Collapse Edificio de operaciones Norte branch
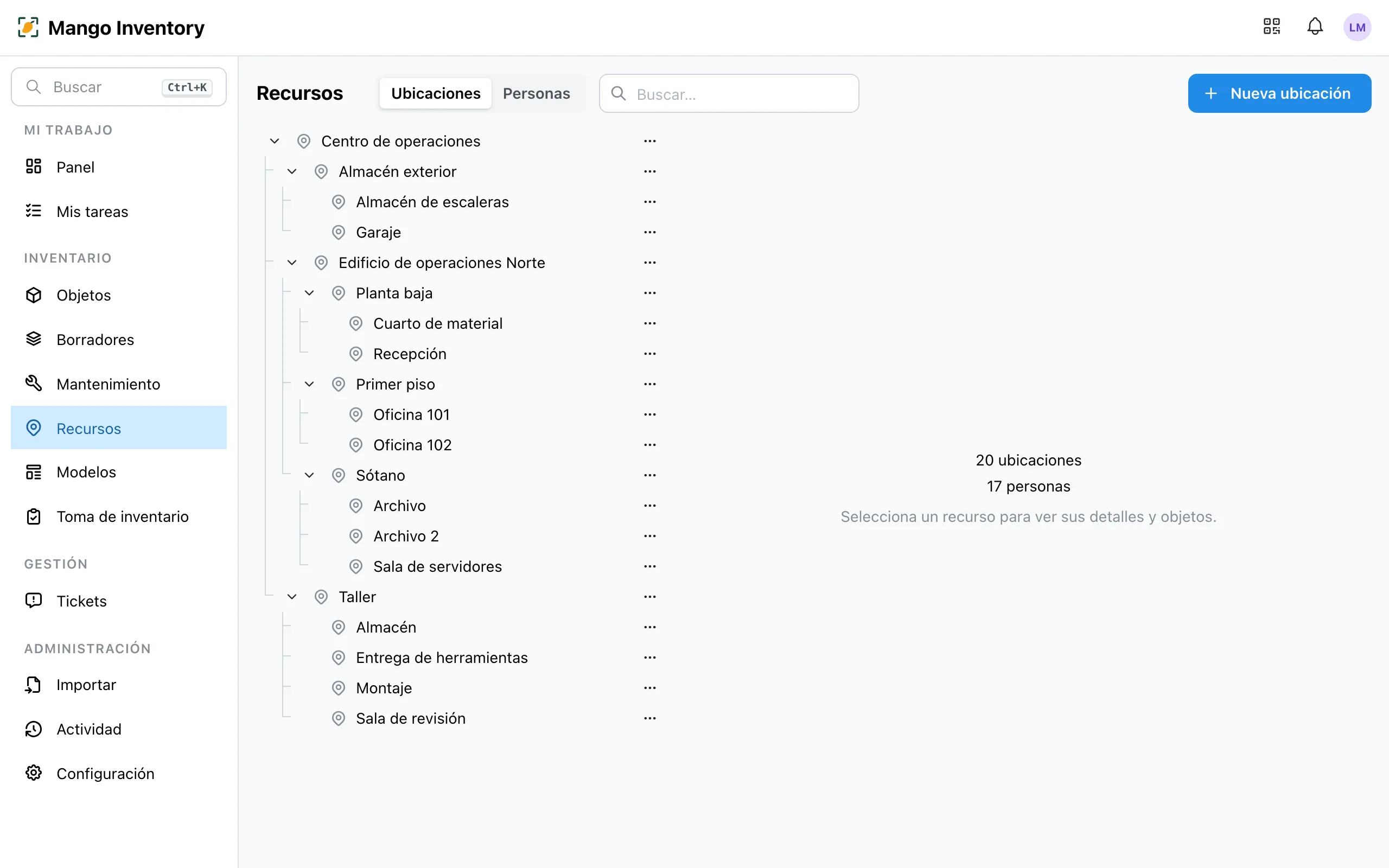 (291, 263)
